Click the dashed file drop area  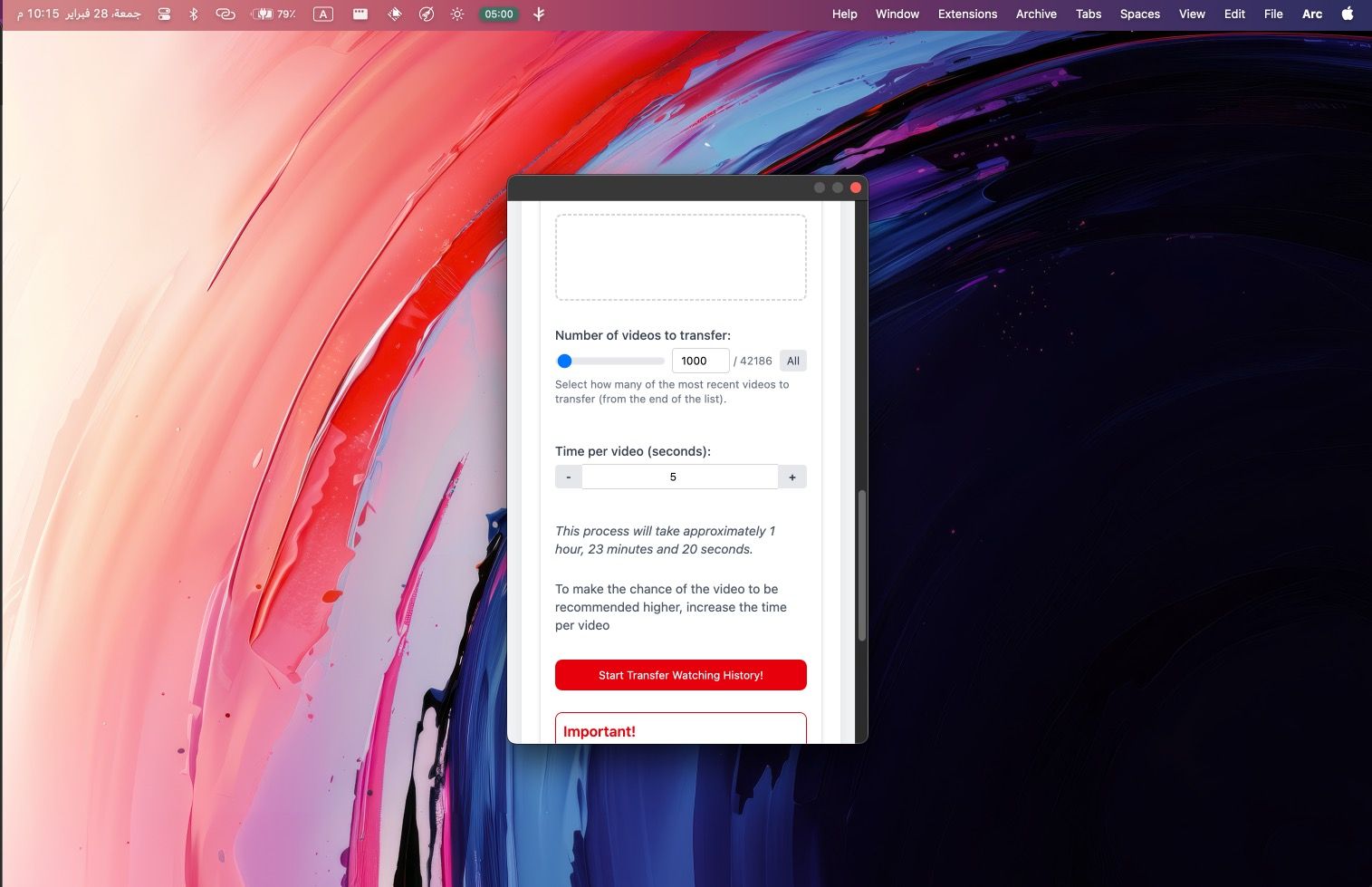tap(680, 257)
